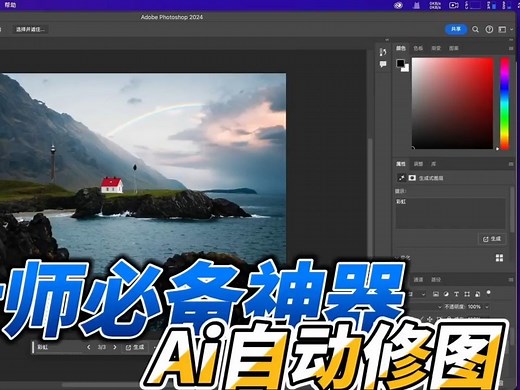The image size is (520, 390).
Task: Click the mask icon beside 生成式图层
Action: pyautogui.click(x=412, y=178)
